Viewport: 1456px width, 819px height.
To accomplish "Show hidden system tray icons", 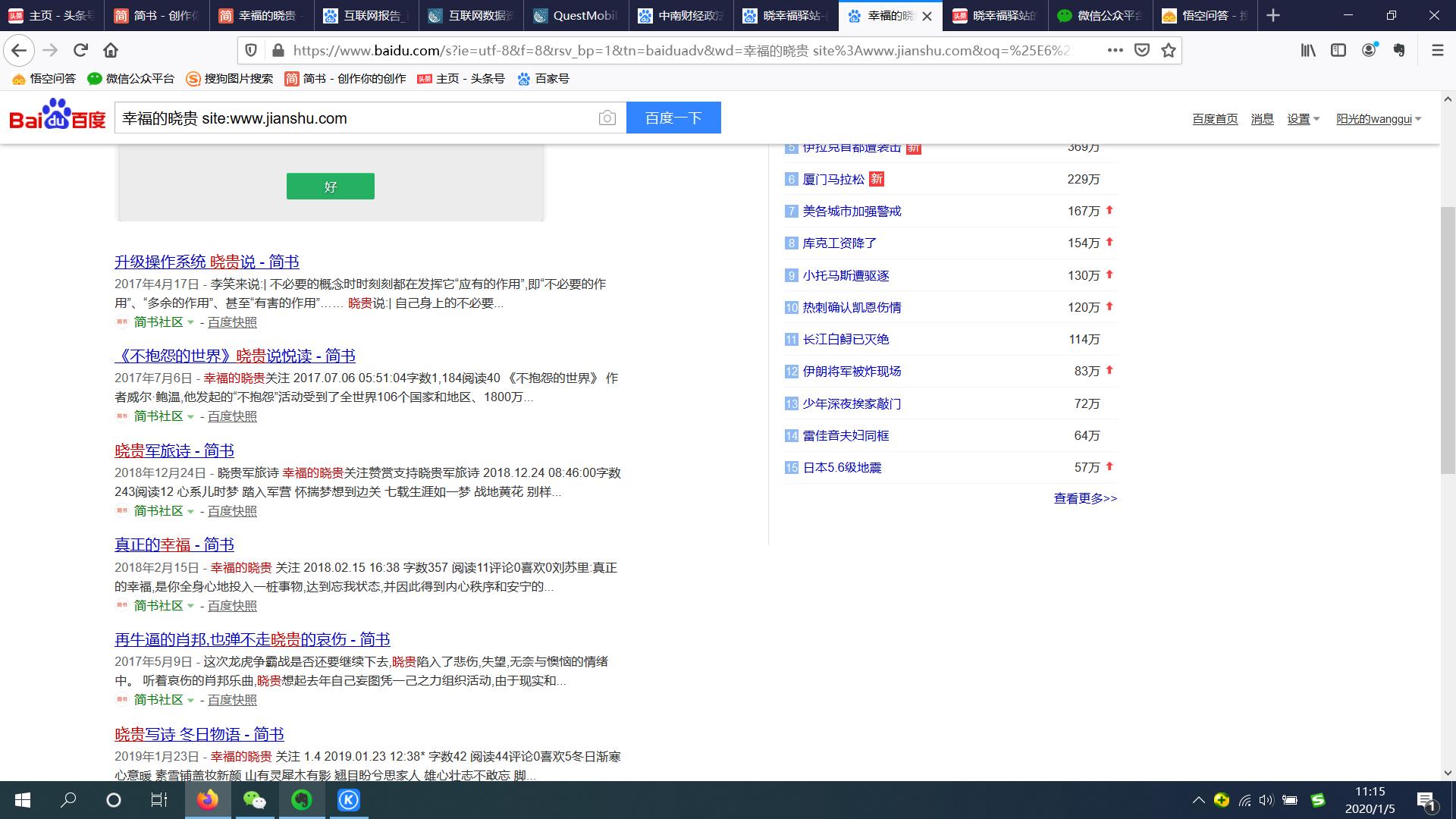I will click(x=1198, y=800).
